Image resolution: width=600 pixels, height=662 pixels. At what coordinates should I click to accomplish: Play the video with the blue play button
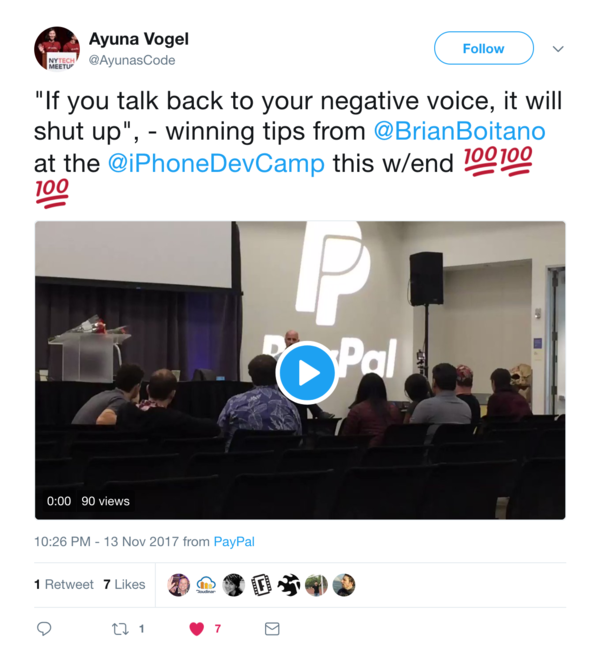[x=307, y=373]
